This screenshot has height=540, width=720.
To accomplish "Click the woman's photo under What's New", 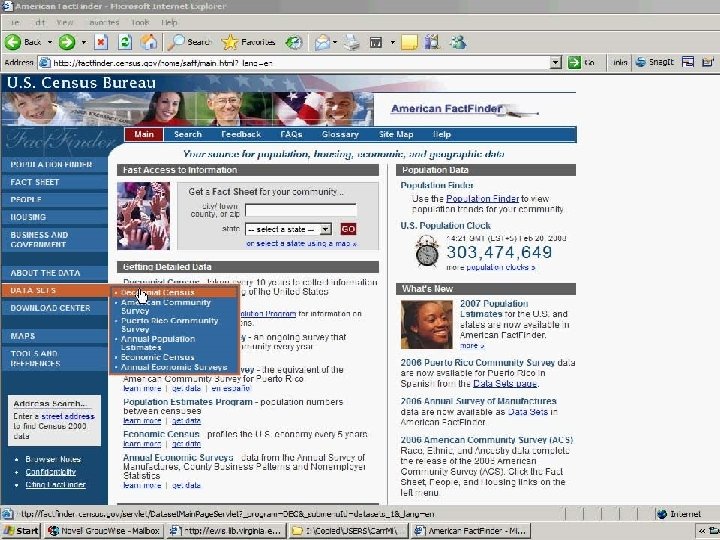I will (x=427, y=325).
